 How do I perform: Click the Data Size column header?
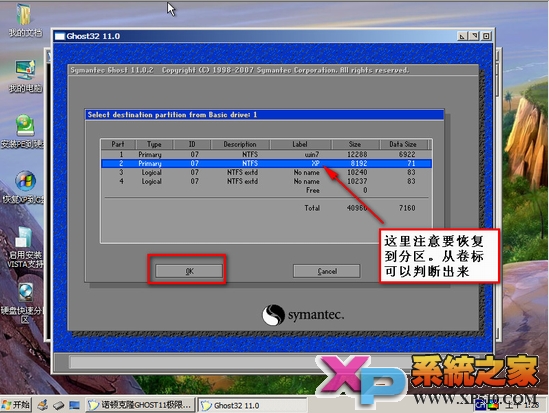[x=403, y=144]
